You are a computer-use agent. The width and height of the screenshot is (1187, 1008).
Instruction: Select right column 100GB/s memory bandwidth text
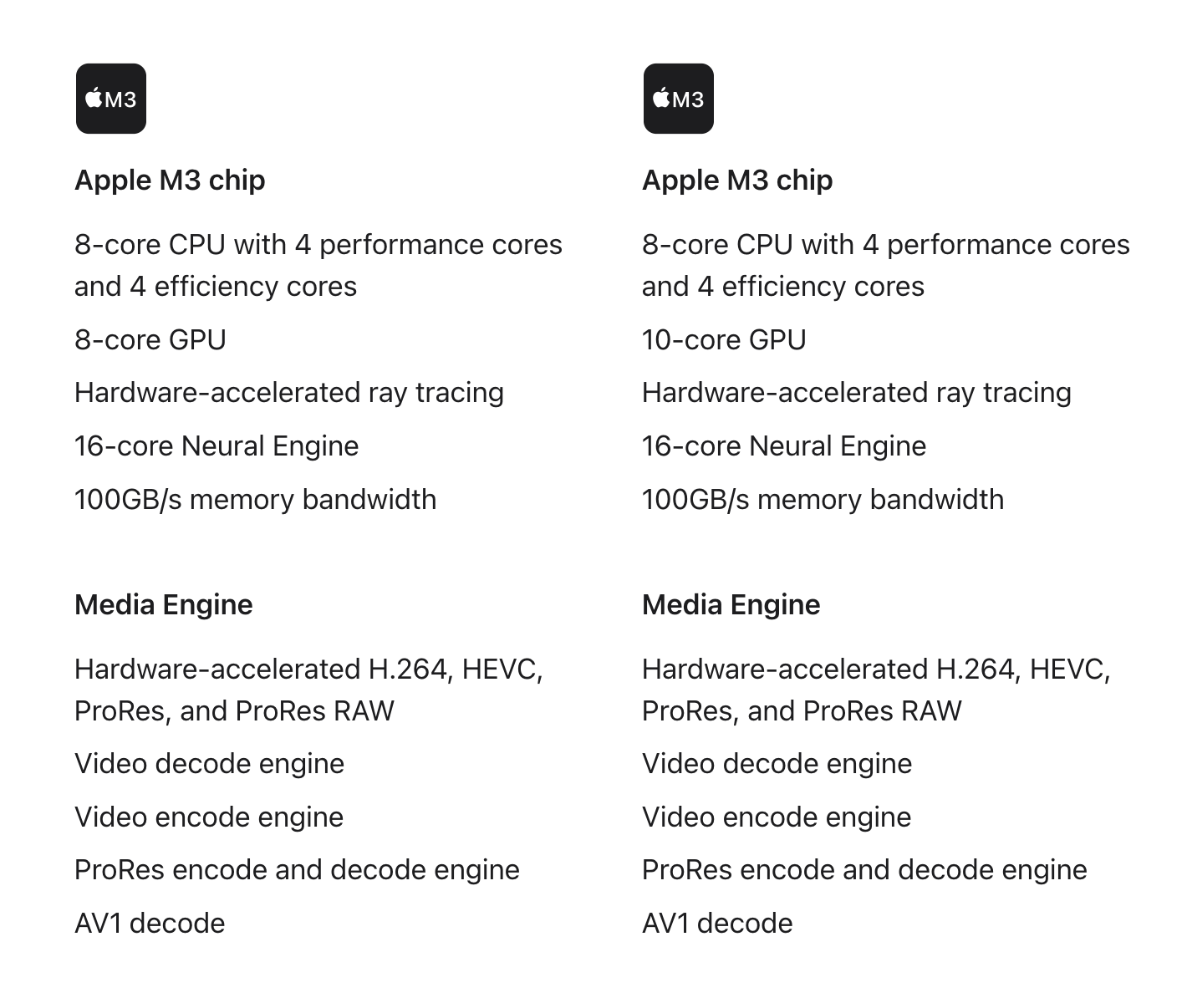coord(823,500)
